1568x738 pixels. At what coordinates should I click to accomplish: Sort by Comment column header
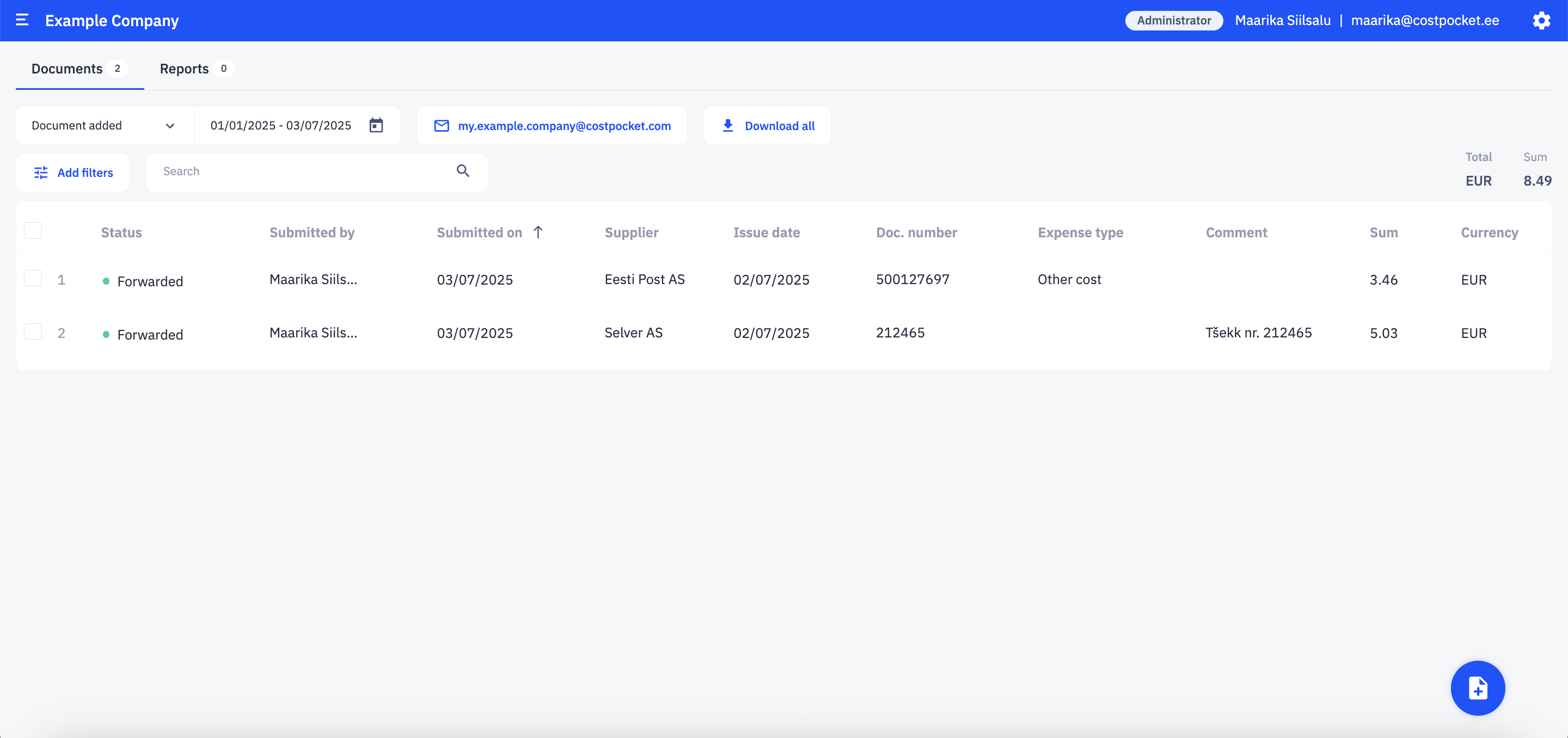[1236, 232]
